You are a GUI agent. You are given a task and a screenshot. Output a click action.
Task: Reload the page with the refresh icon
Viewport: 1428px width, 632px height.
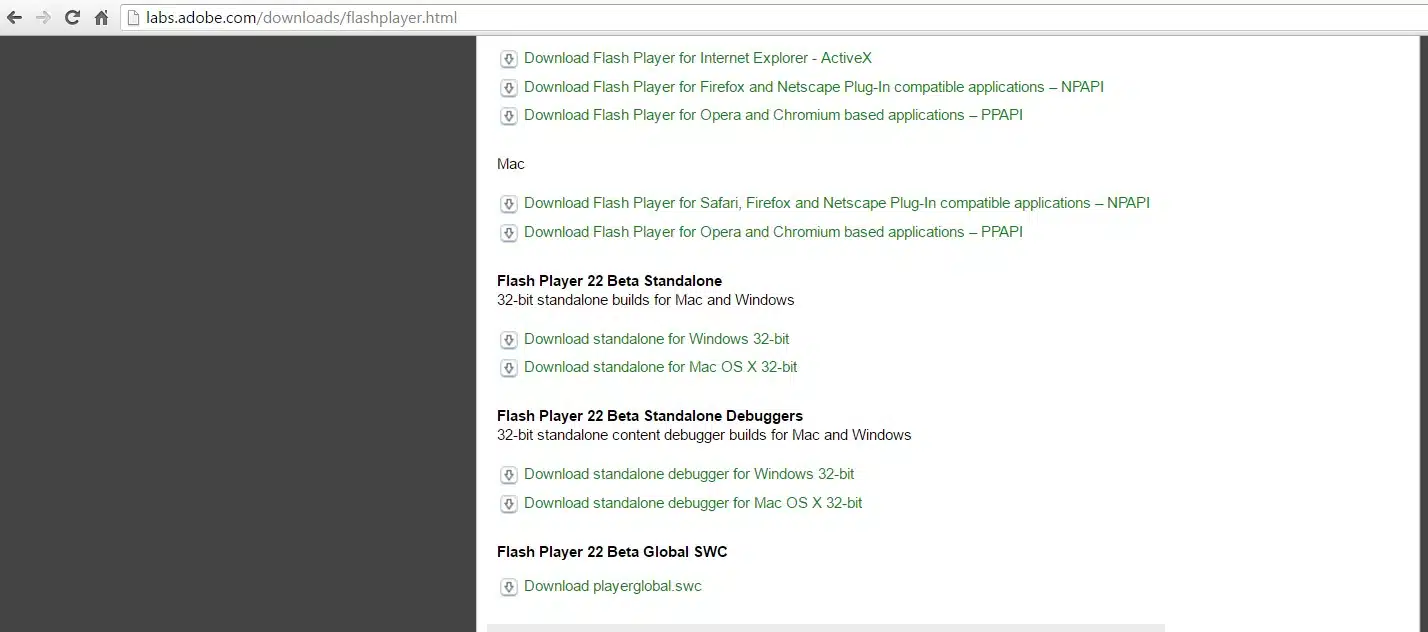[x=72, y=18]
